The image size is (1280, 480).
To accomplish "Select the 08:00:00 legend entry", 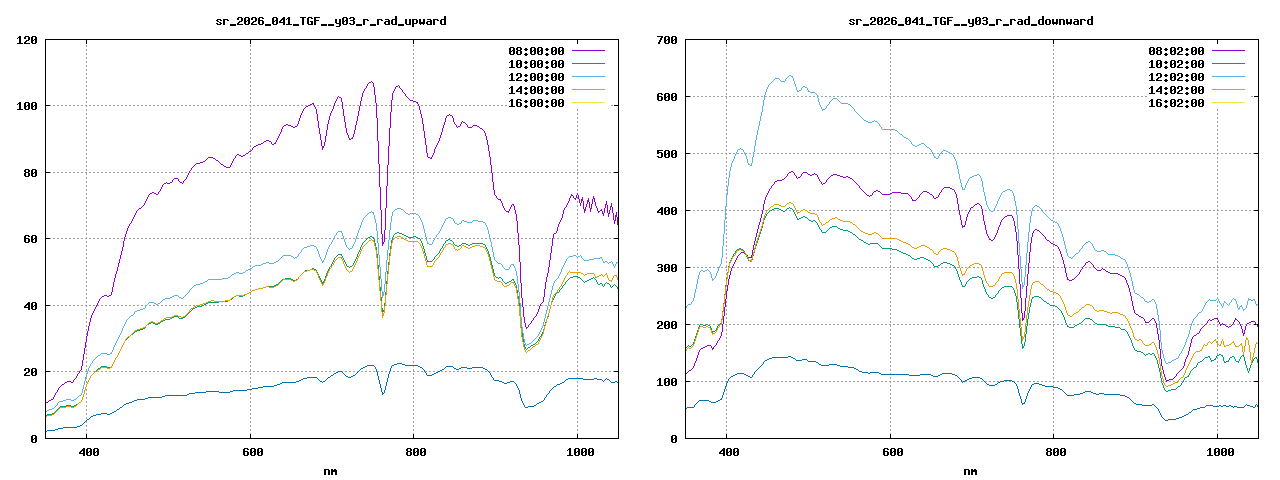I will coord(536,51).
